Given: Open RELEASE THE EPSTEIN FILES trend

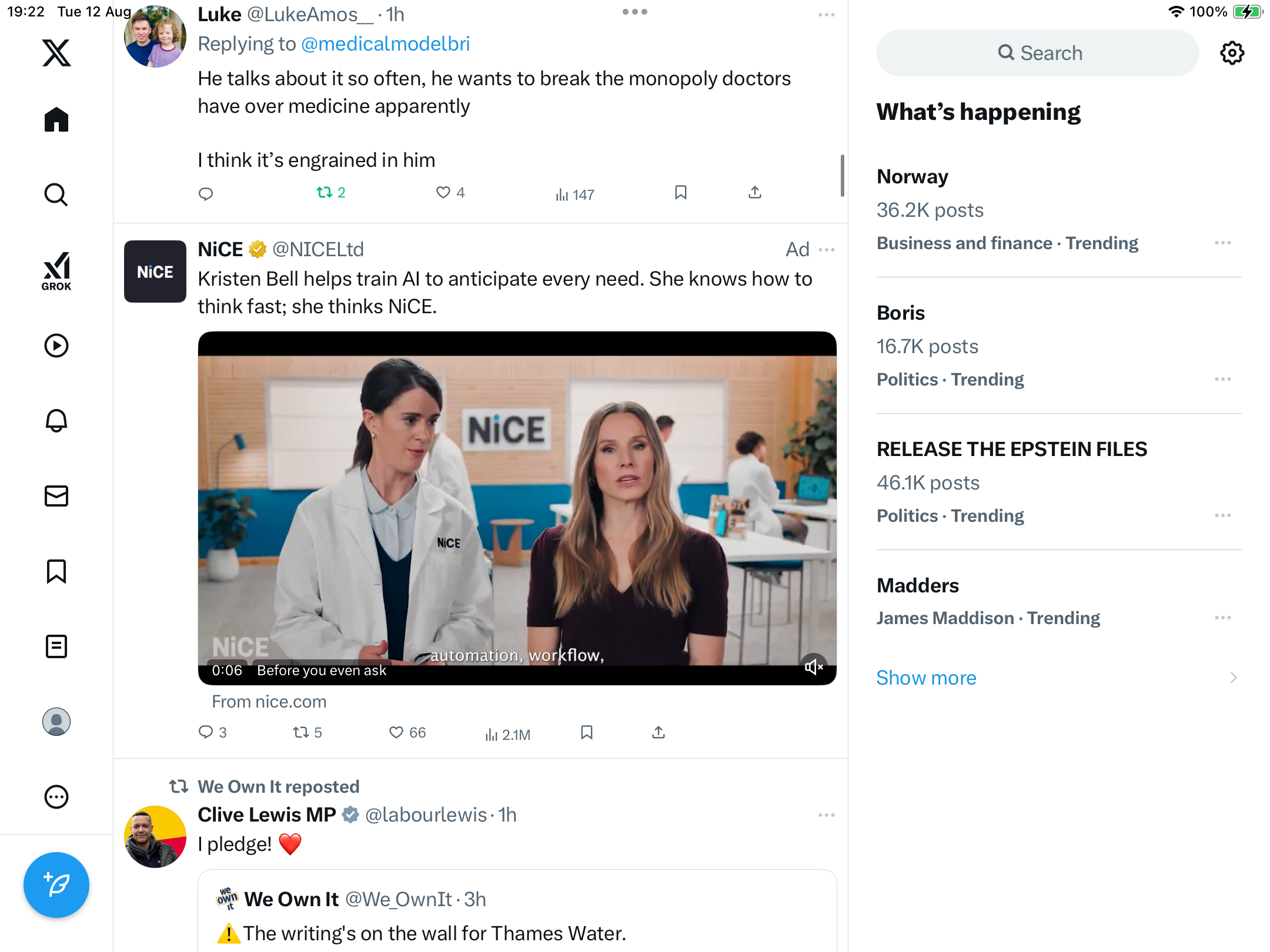Looking at the screenshot, I should (1011, 449).
